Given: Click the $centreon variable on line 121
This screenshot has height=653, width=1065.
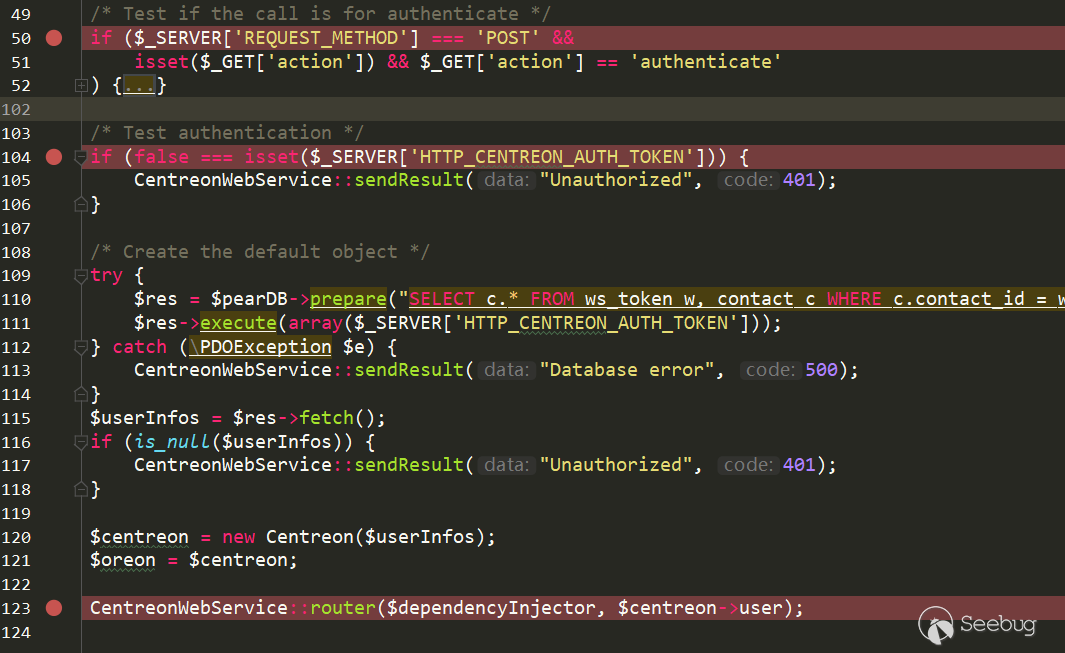Looking at the screenshot, I should click(x=238, y=561).
